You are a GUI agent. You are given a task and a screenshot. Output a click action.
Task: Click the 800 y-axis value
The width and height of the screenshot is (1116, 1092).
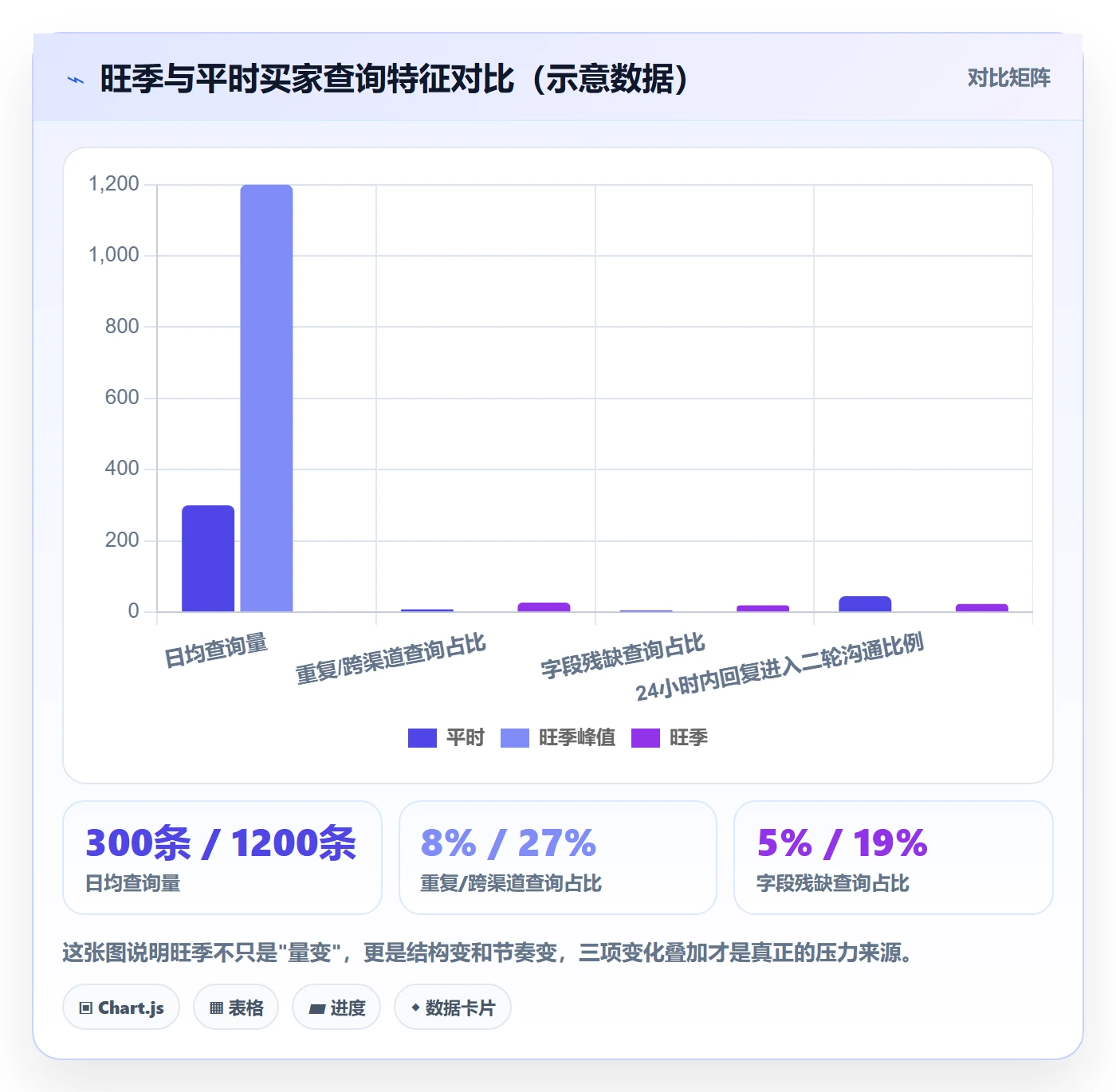pos(122,326)
